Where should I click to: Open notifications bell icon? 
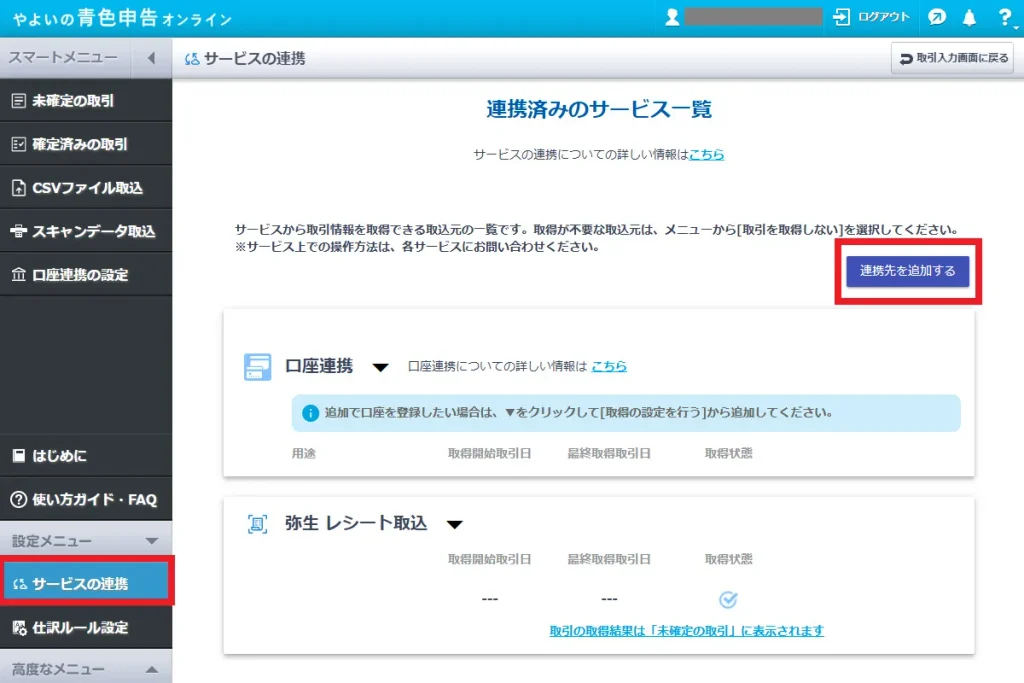click(x=969, y=18)
